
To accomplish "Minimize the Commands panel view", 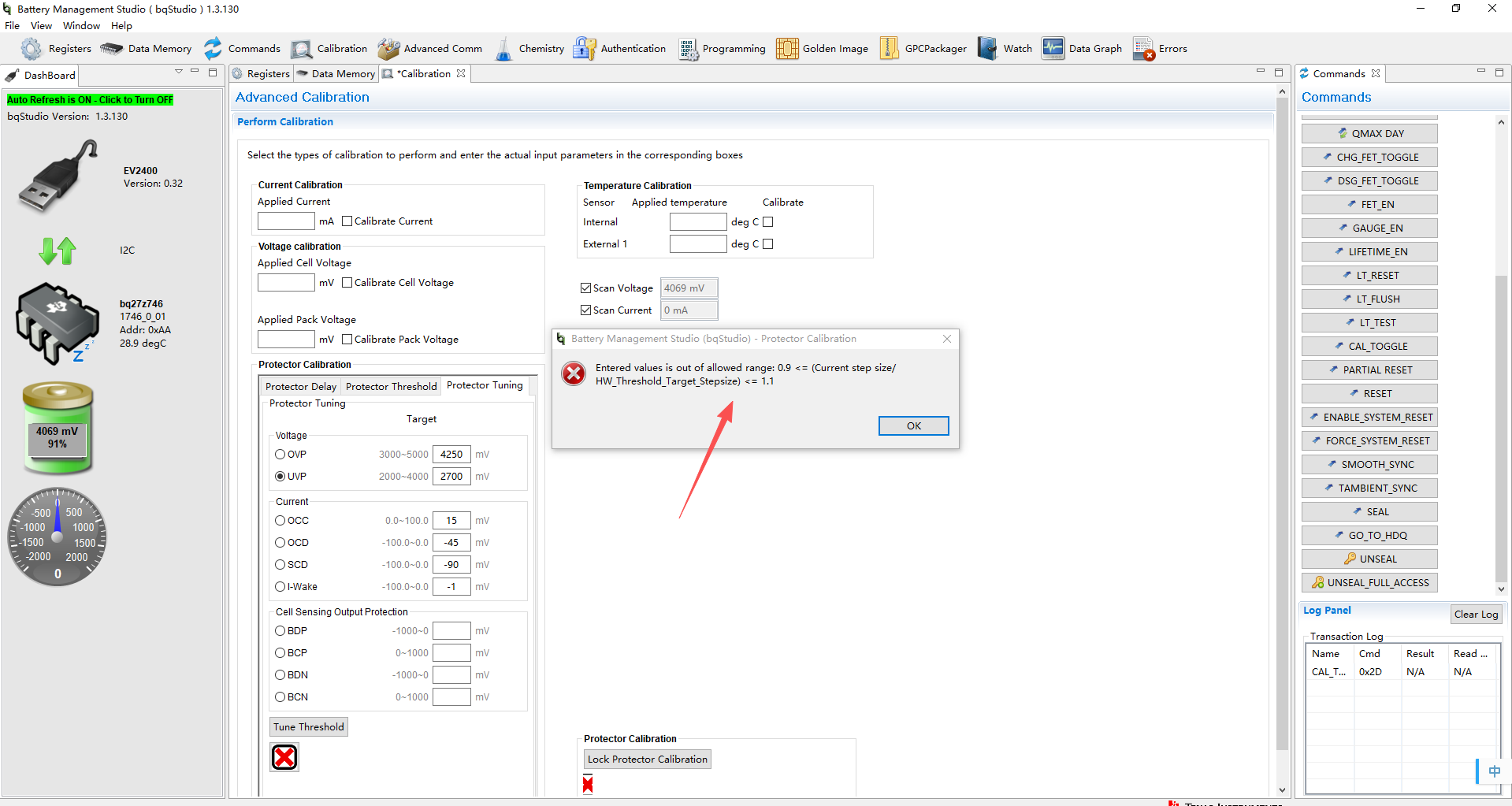I will pos(1481,72).
